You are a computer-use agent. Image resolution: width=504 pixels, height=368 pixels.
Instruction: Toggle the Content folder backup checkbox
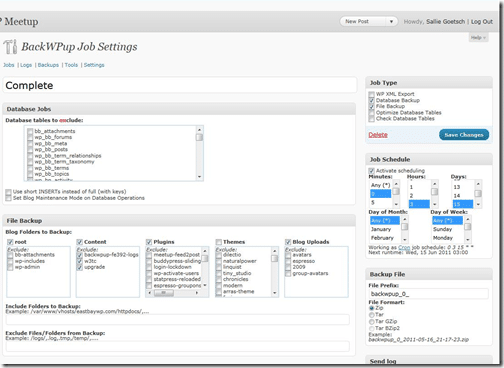80,242
